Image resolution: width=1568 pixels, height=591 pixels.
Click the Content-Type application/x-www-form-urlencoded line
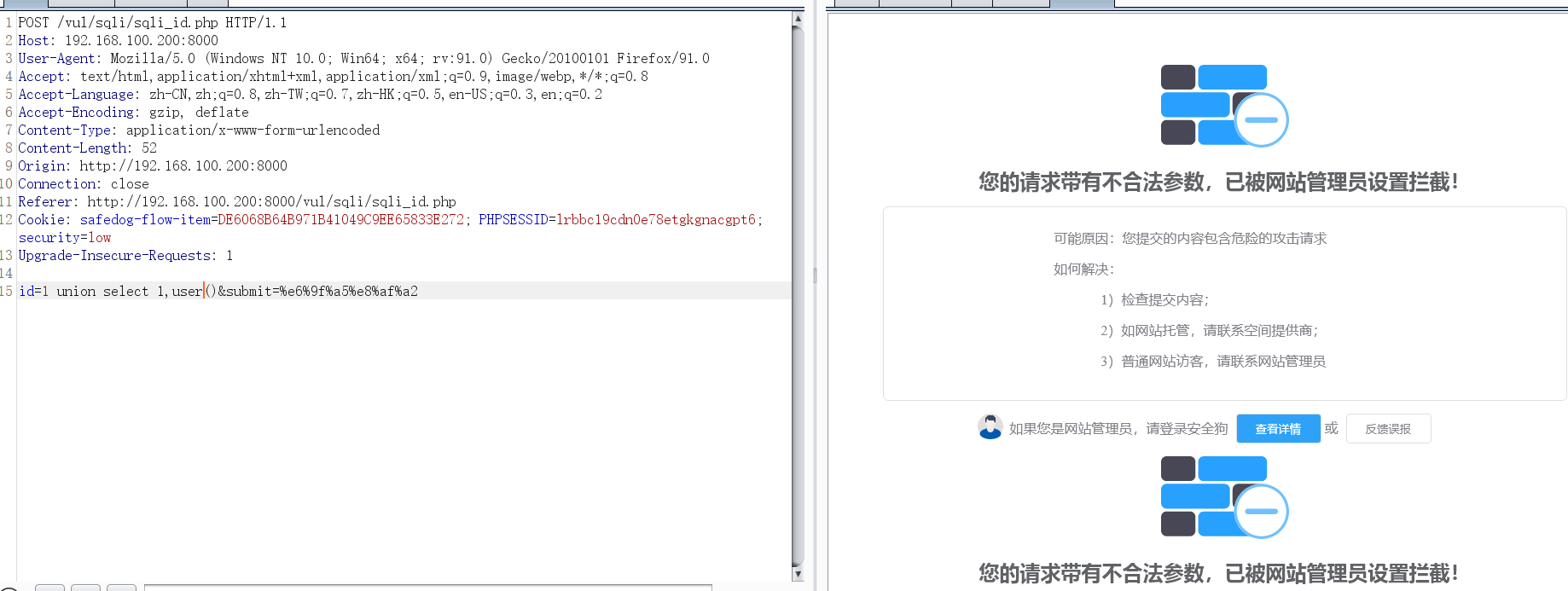(199, 130)
